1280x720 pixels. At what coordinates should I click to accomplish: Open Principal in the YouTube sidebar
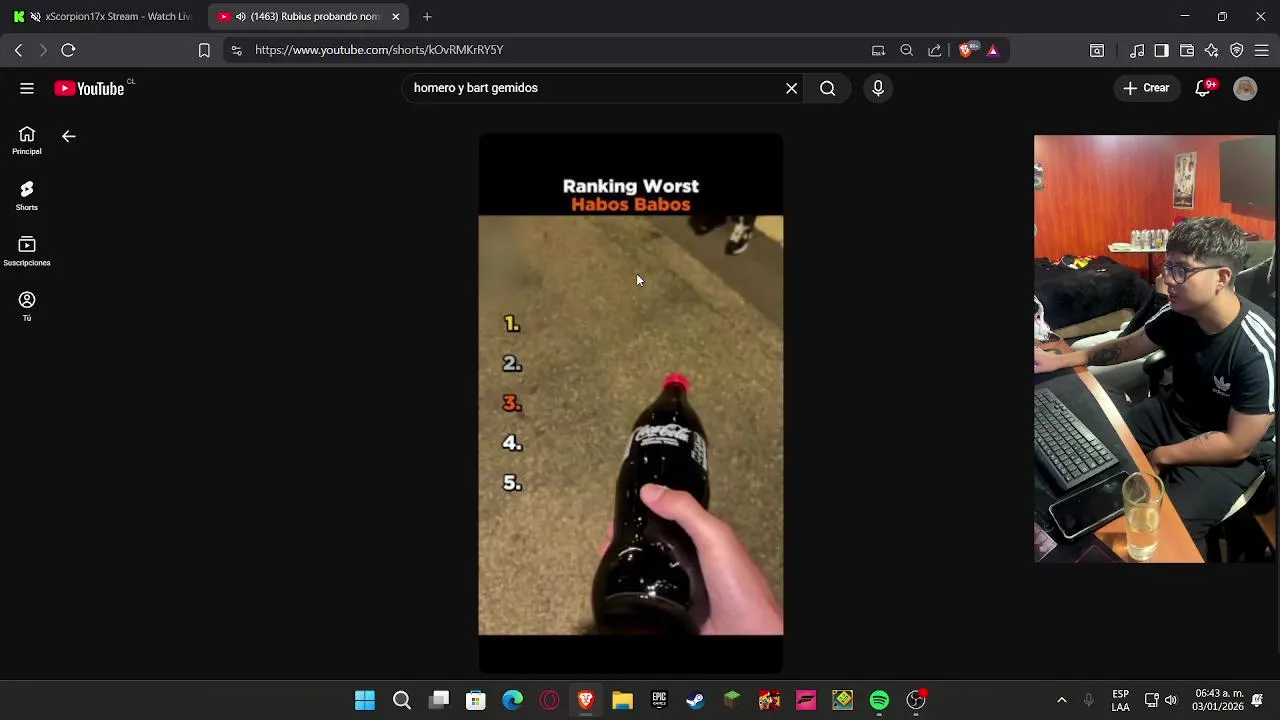(x=27, y=141)
